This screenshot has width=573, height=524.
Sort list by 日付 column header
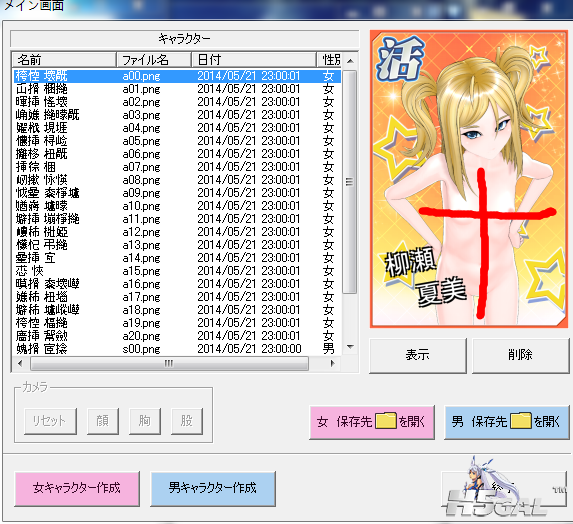254,60
